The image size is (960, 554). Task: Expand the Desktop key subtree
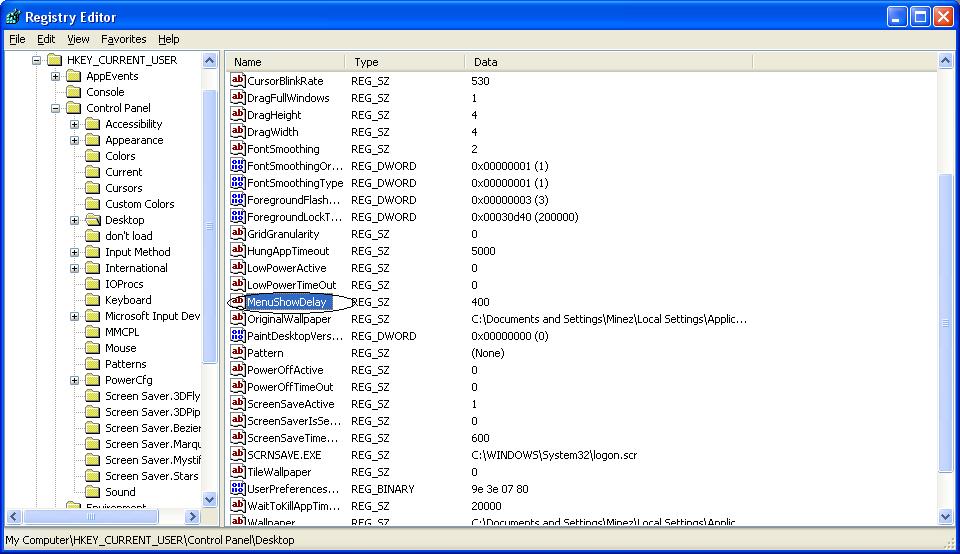(x=74, y=220)
